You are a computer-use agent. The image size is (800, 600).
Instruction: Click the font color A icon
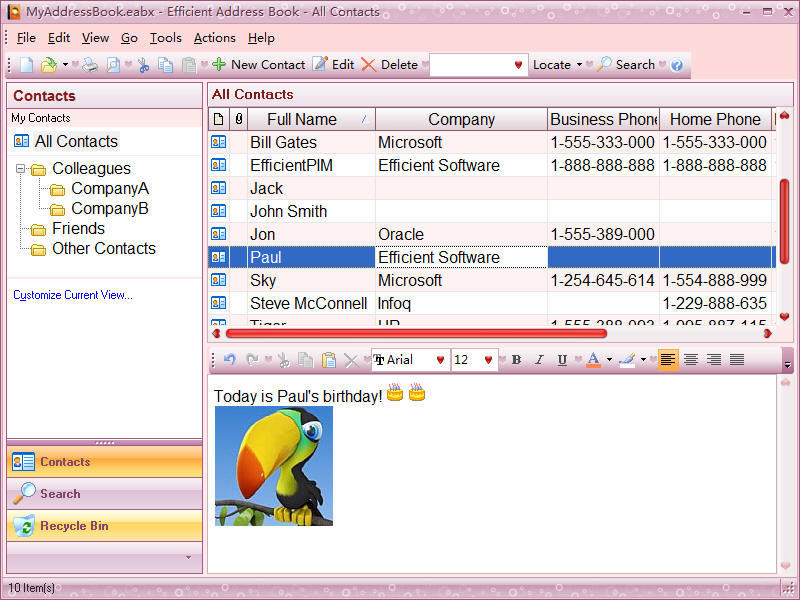click(593, 360)
